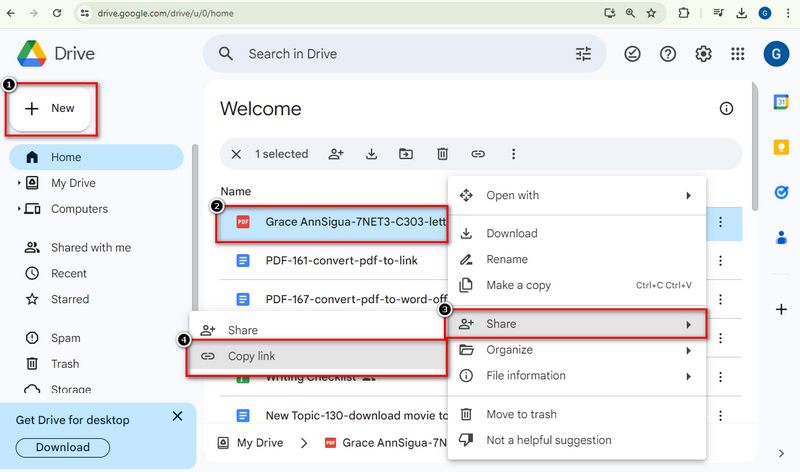Open browser downloads icon
Screen dimensions: 800x472
click(x=741, y=13)
